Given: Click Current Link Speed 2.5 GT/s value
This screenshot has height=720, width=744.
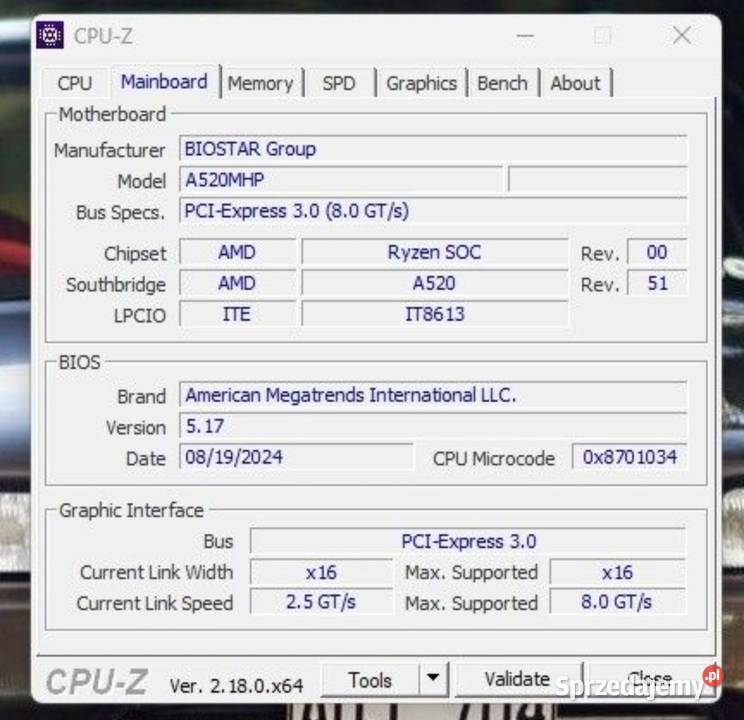Looking at the screenshot, I should (x=321, y=602).
